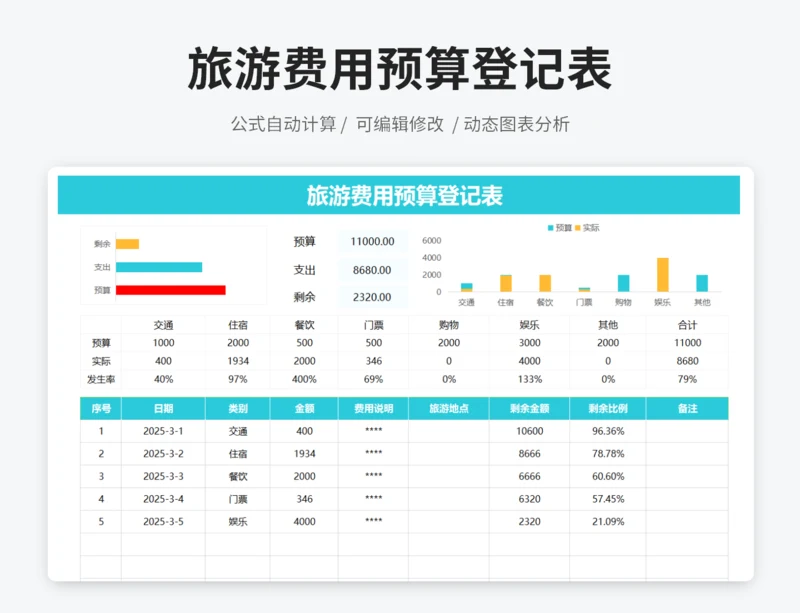Select the 金额 column header
This screenshot has width=800, height=613.
pyautogui.click(x=304, y=408)
